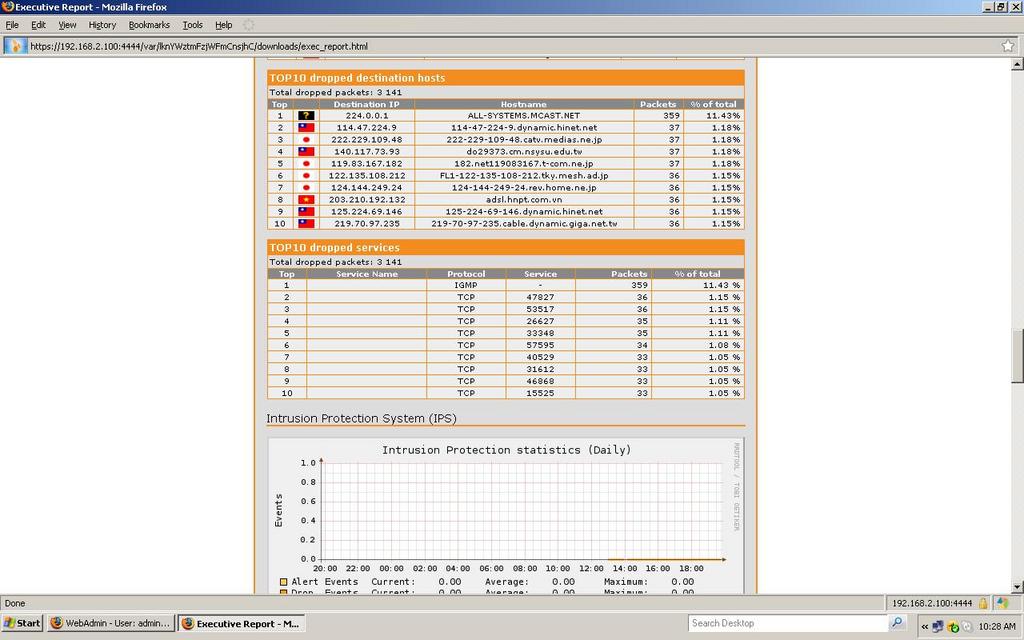1024x640 pixels.
Task: Click hostname 114-47-224-9.dynamic.hinet.net
Action: pyautogui.click(x=524, y=127)
